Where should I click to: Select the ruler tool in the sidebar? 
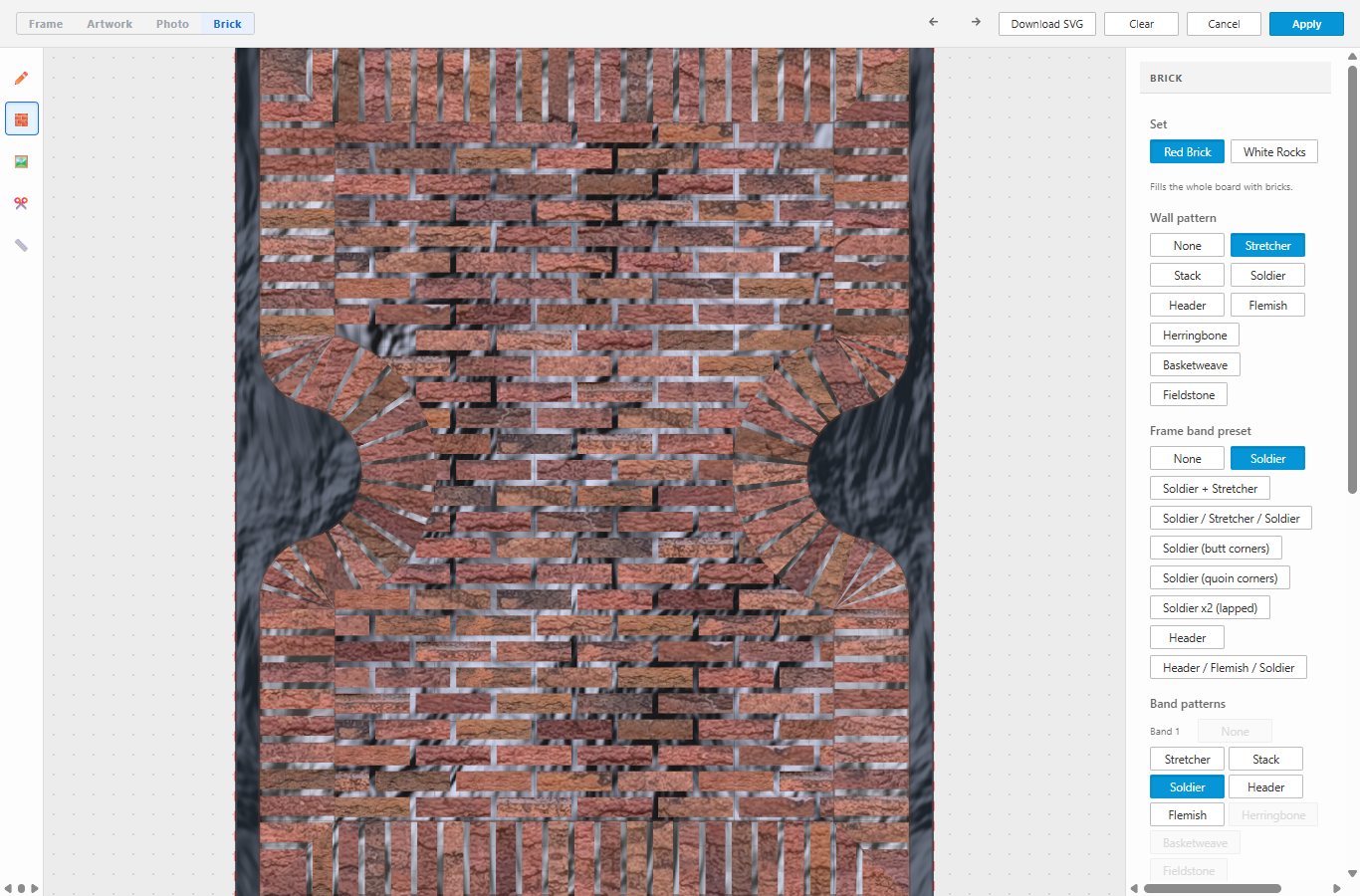click(x=21, y=245)
